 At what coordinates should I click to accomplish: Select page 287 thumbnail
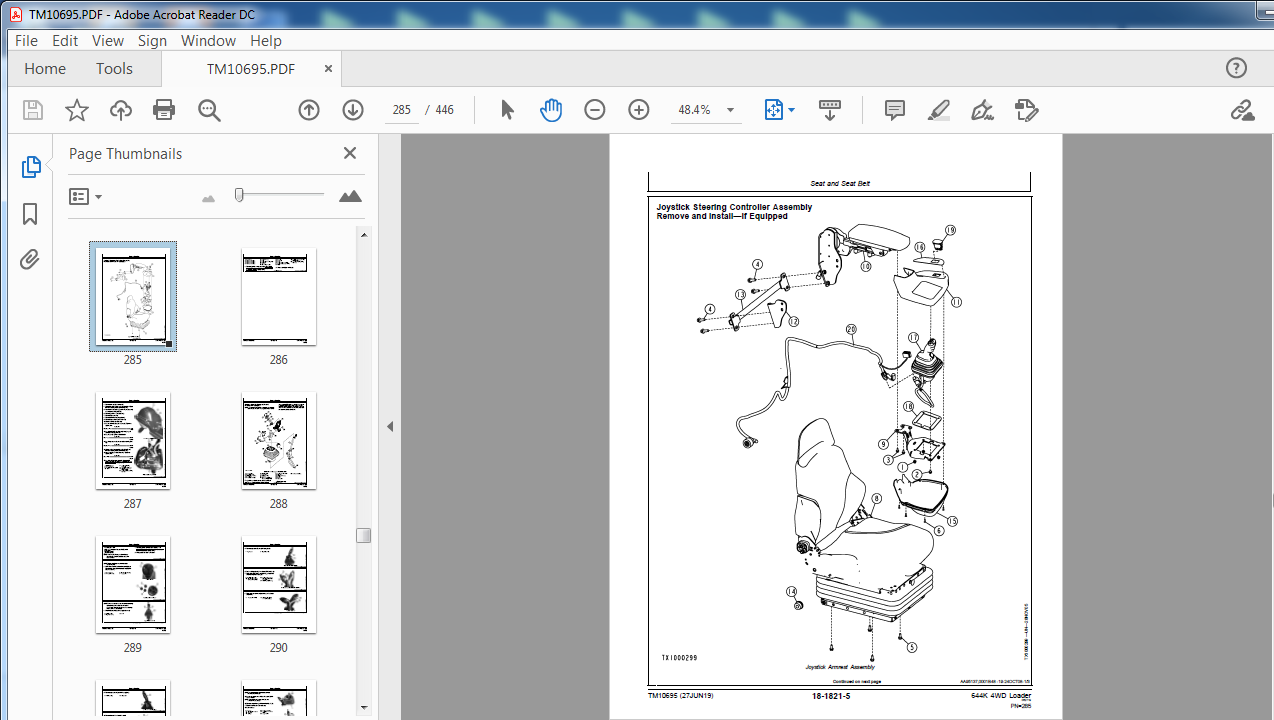coord(133,440)
